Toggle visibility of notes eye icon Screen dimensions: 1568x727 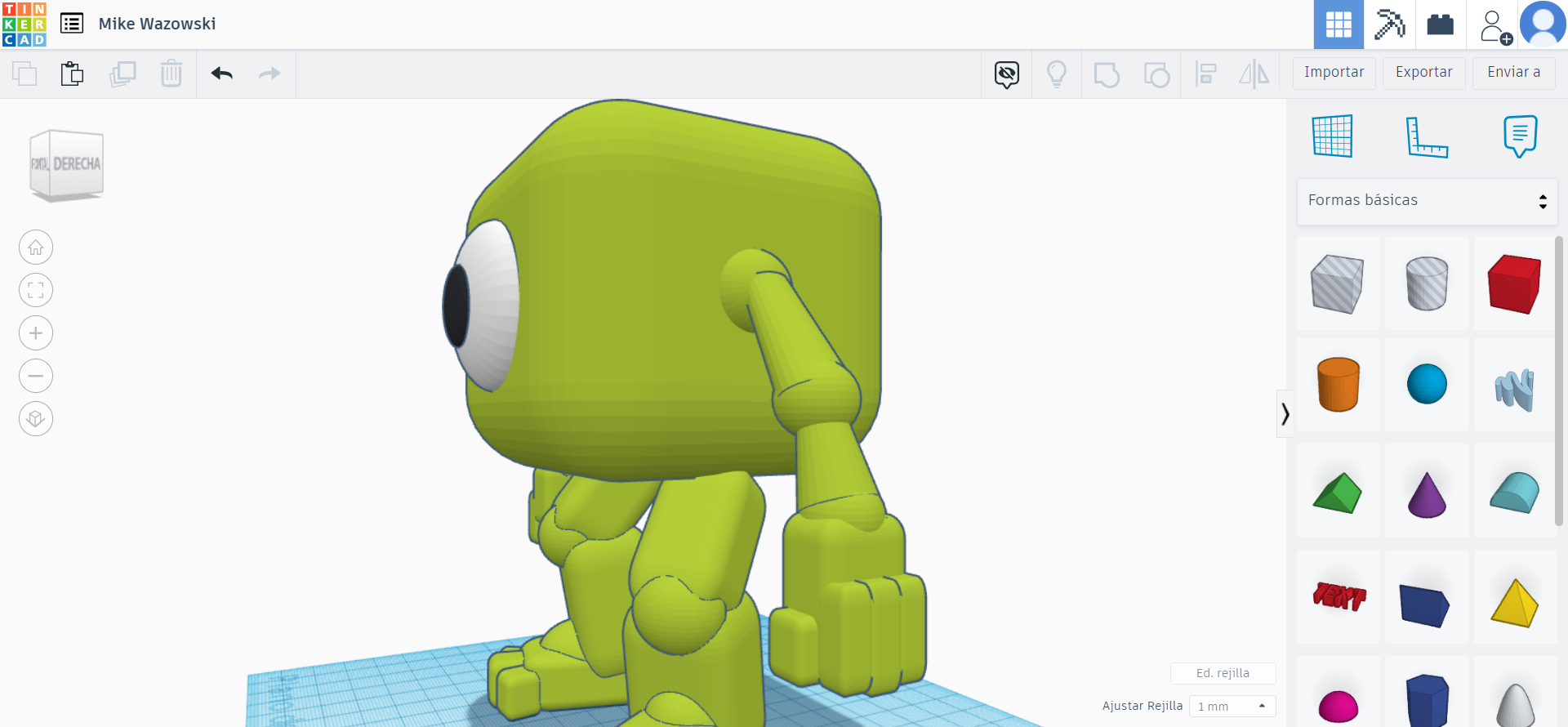pyautogui.click(x=1007, y=74)
